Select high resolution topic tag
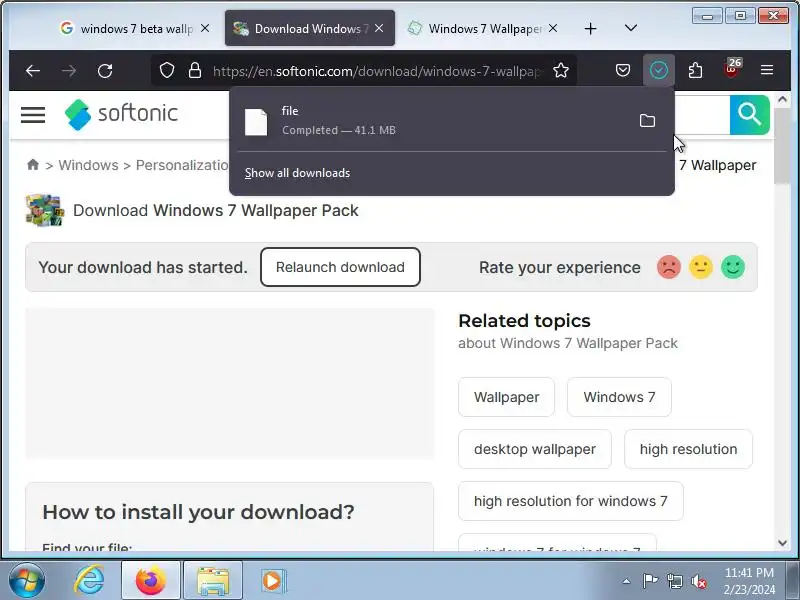The width and height of the screenshot is (800, 600). [x=688, y=449]
